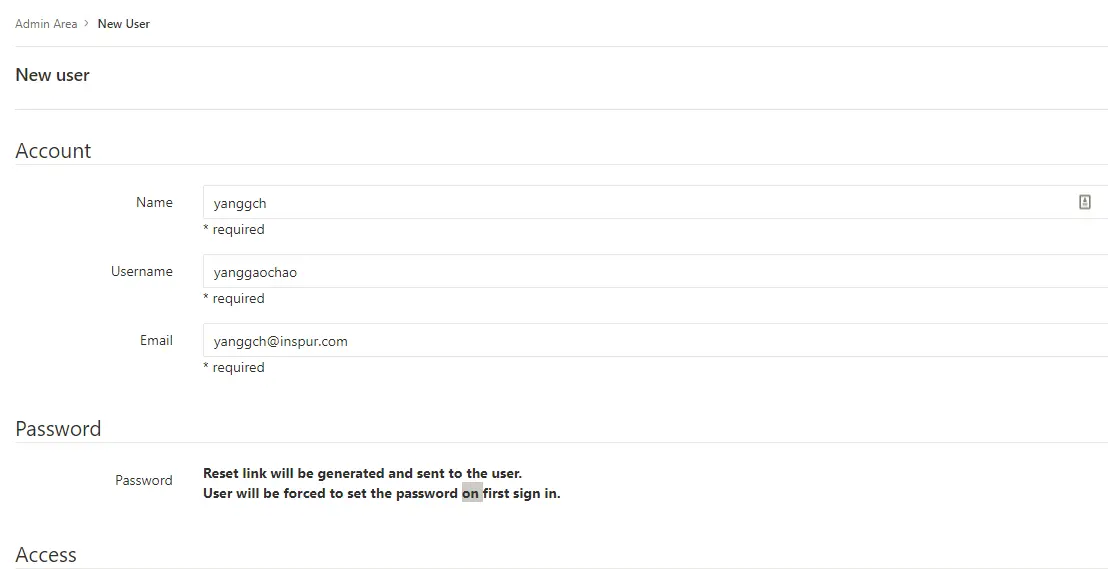
Task: Click the required hint under Email field
Action: [234, 367]
